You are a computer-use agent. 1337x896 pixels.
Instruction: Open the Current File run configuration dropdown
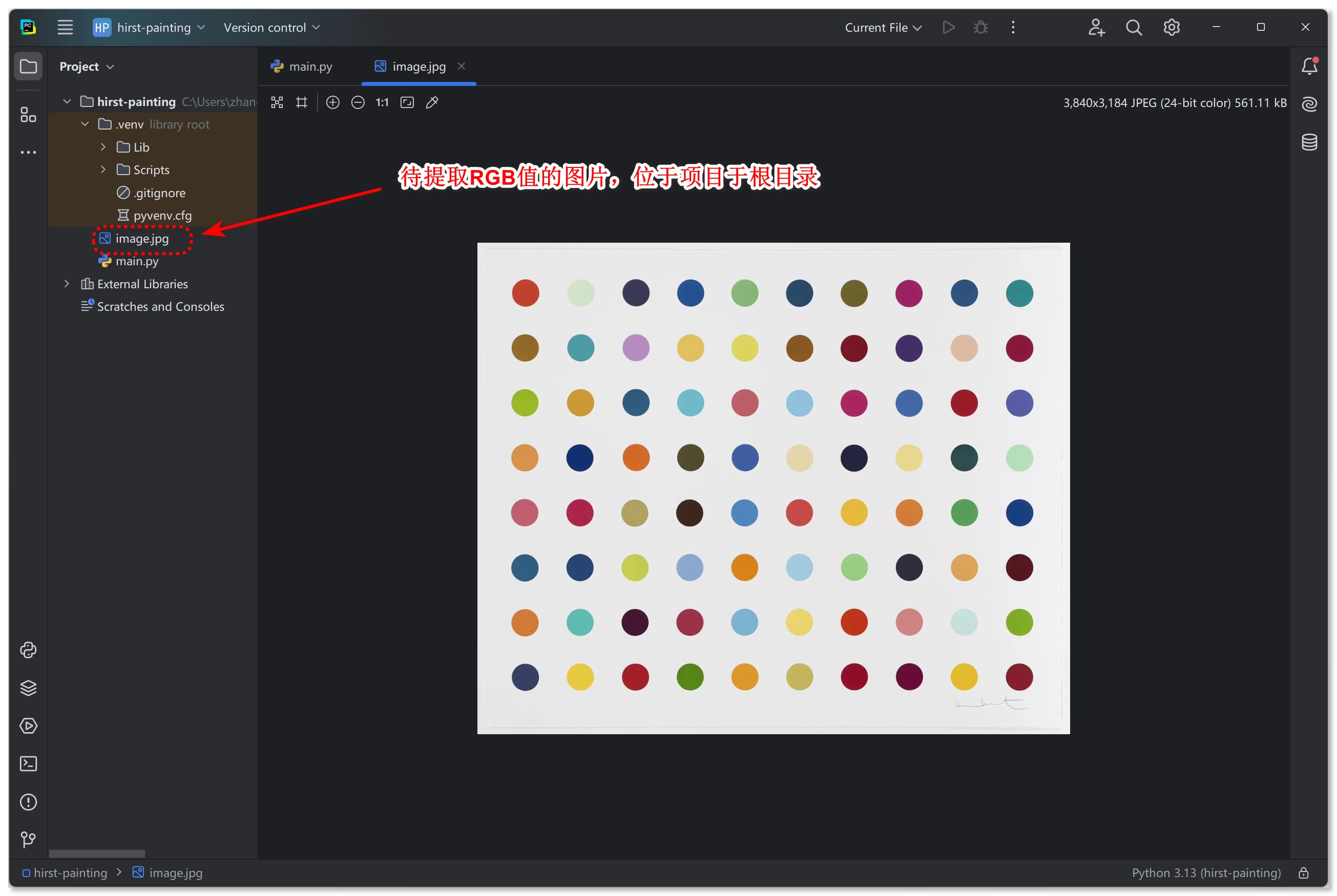click(x=883, y=28)
